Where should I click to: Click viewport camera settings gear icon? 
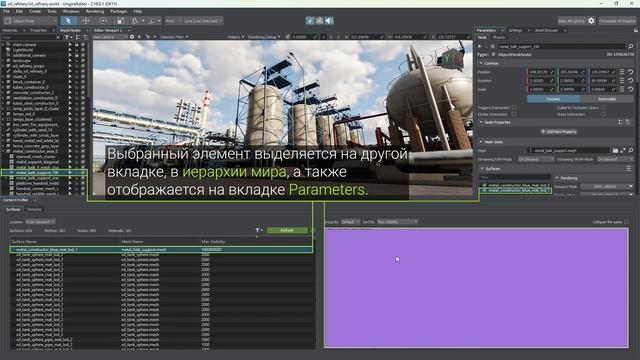click(132, 37)
